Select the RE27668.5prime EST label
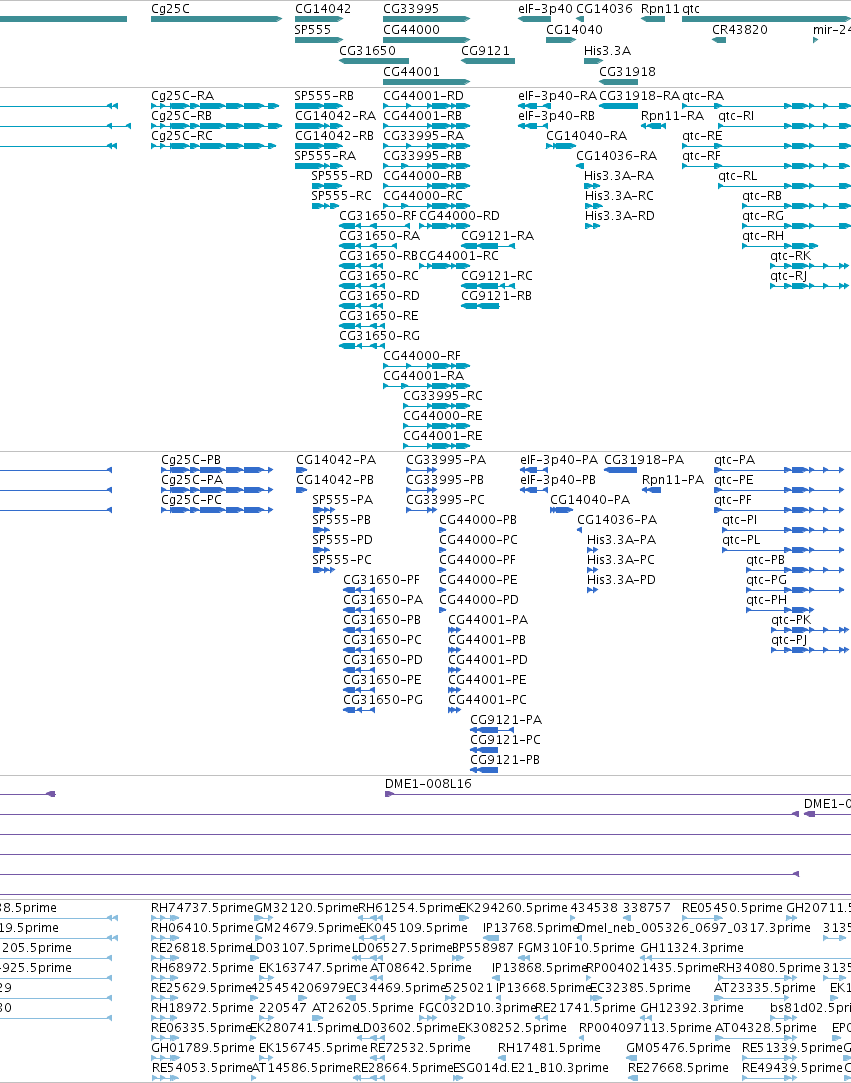The width and height of the screenshot is (851, 1083). point(678,1068)
